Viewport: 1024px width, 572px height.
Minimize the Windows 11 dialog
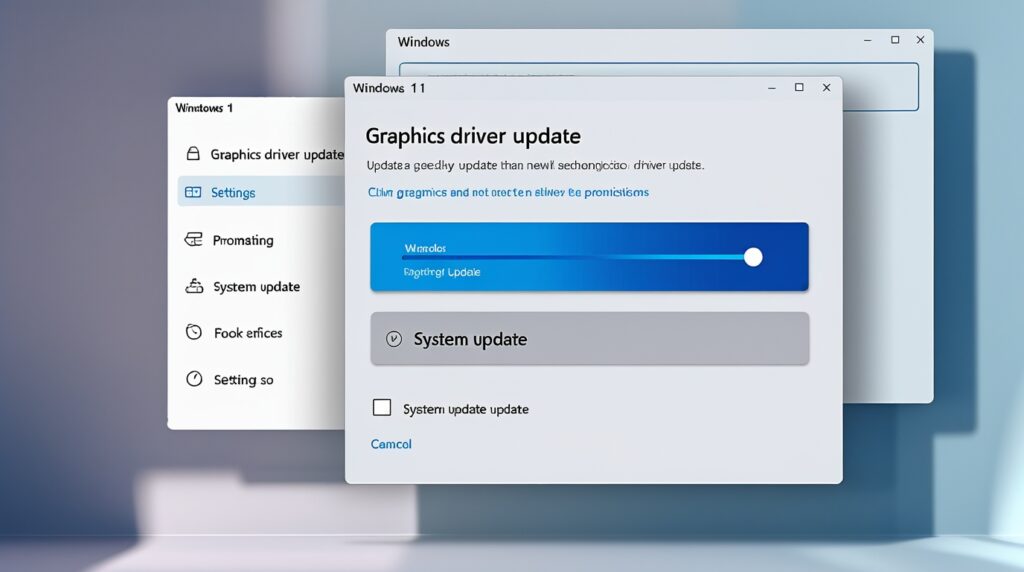click(772, 87)
